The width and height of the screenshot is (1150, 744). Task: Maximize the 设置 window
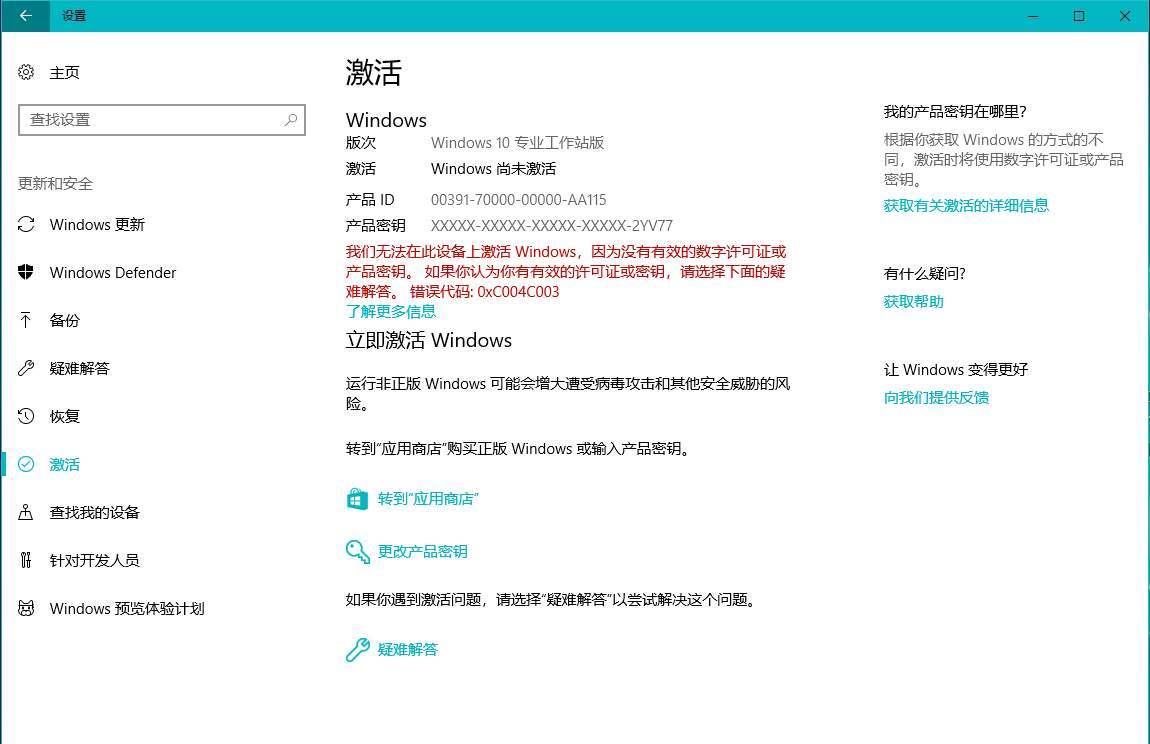pos(1079,15)
